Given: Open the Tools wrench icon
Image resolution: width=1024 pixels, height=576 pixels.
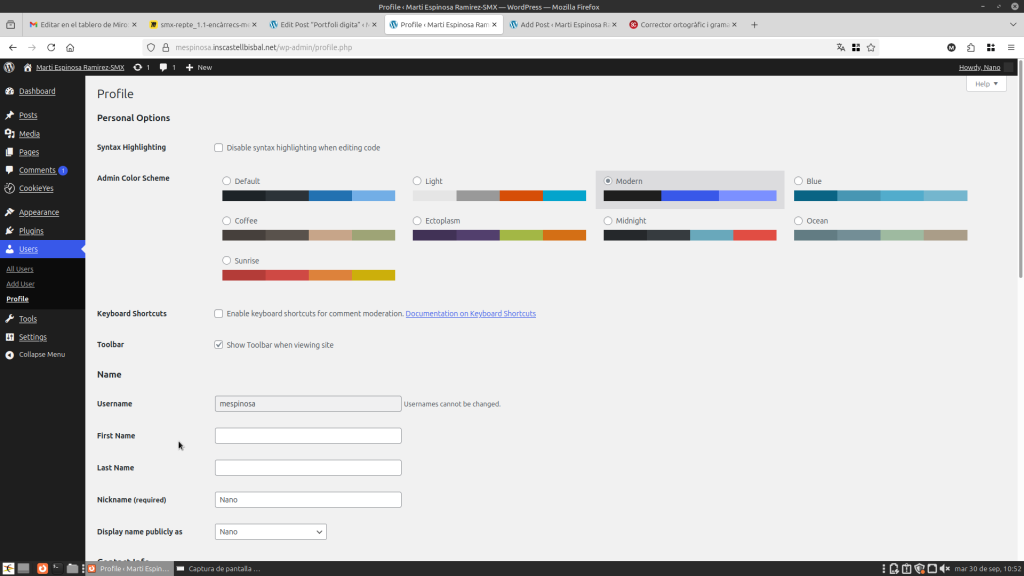Looking at the screenshot, I should click(x=9, y=319).
